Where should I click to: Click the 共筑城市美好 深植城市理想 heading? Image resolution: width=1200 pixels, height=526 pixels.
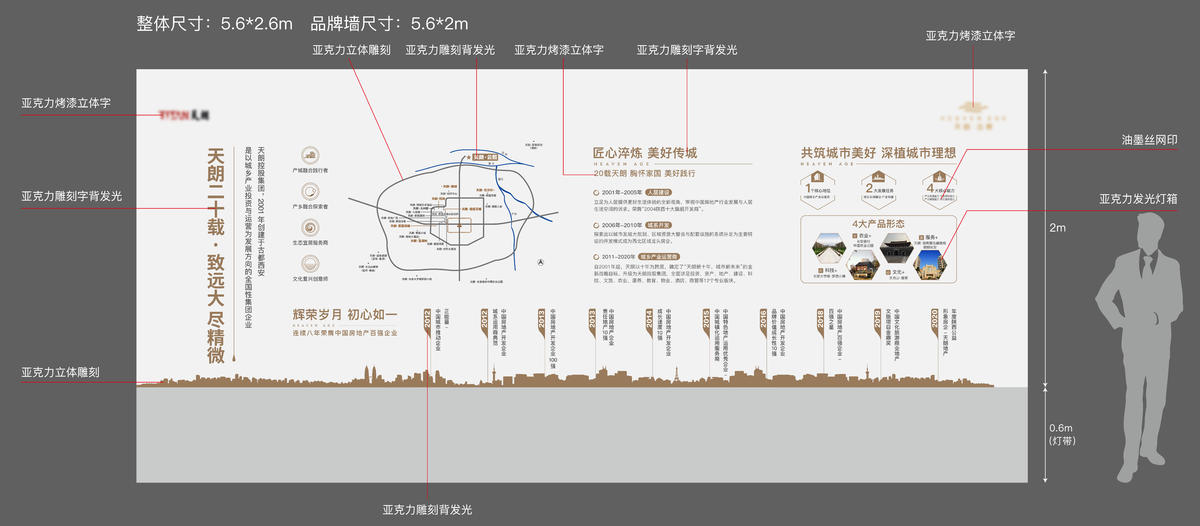point(878,152)
